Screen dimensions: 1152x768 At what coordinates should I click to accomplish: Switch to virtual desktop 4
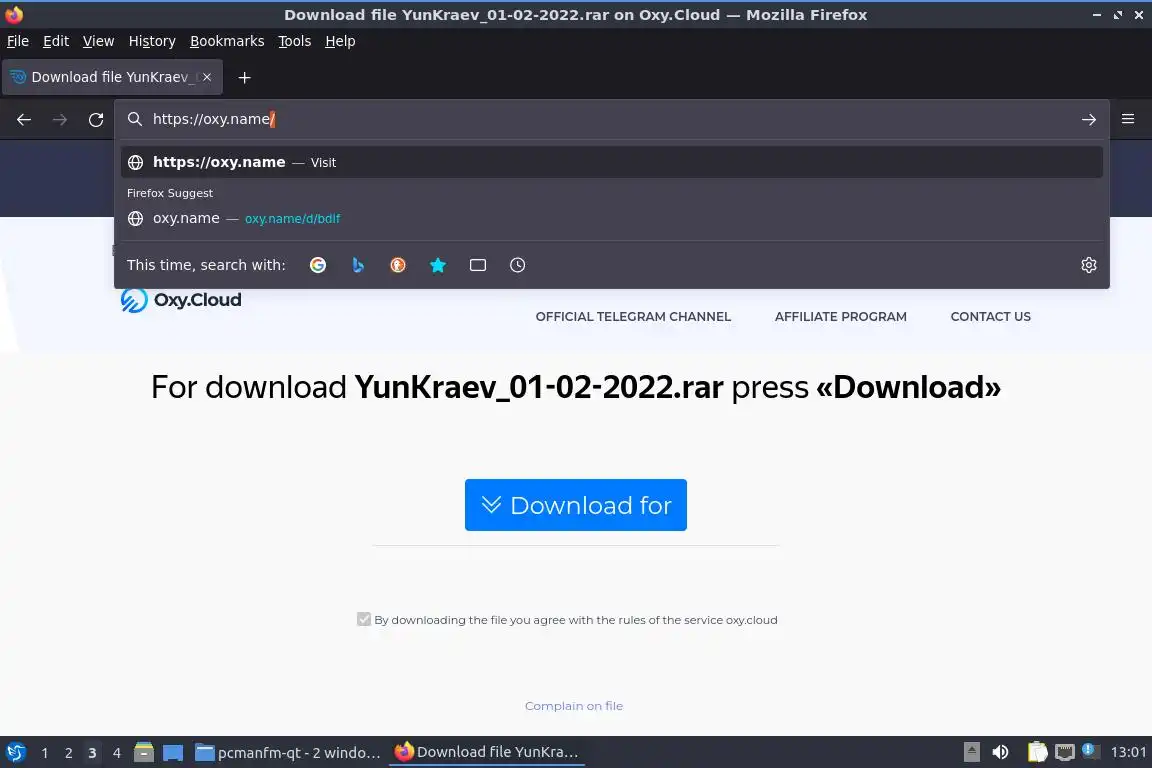pyautogui.click(x=116, y=753)
